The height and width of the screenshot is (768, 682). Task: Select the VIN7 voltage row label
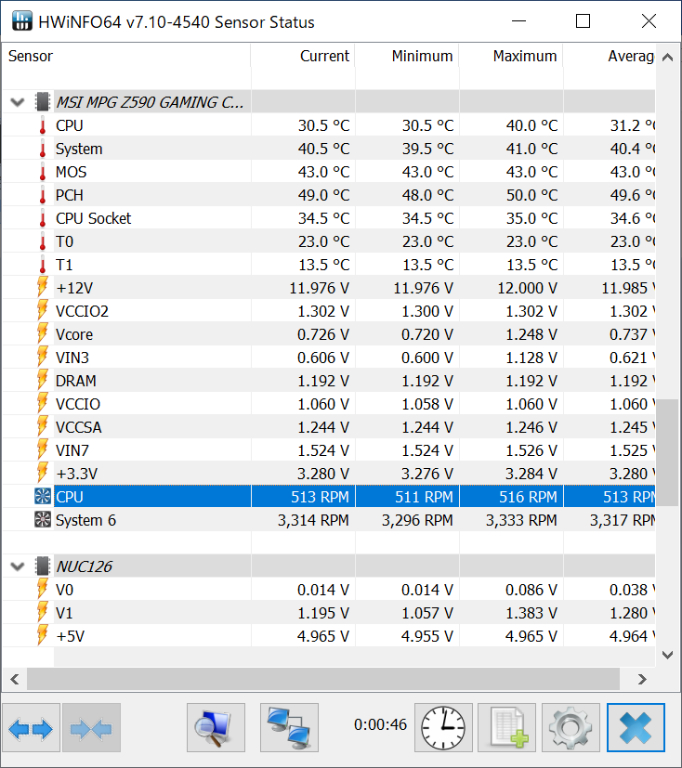[x=72, y=451]
